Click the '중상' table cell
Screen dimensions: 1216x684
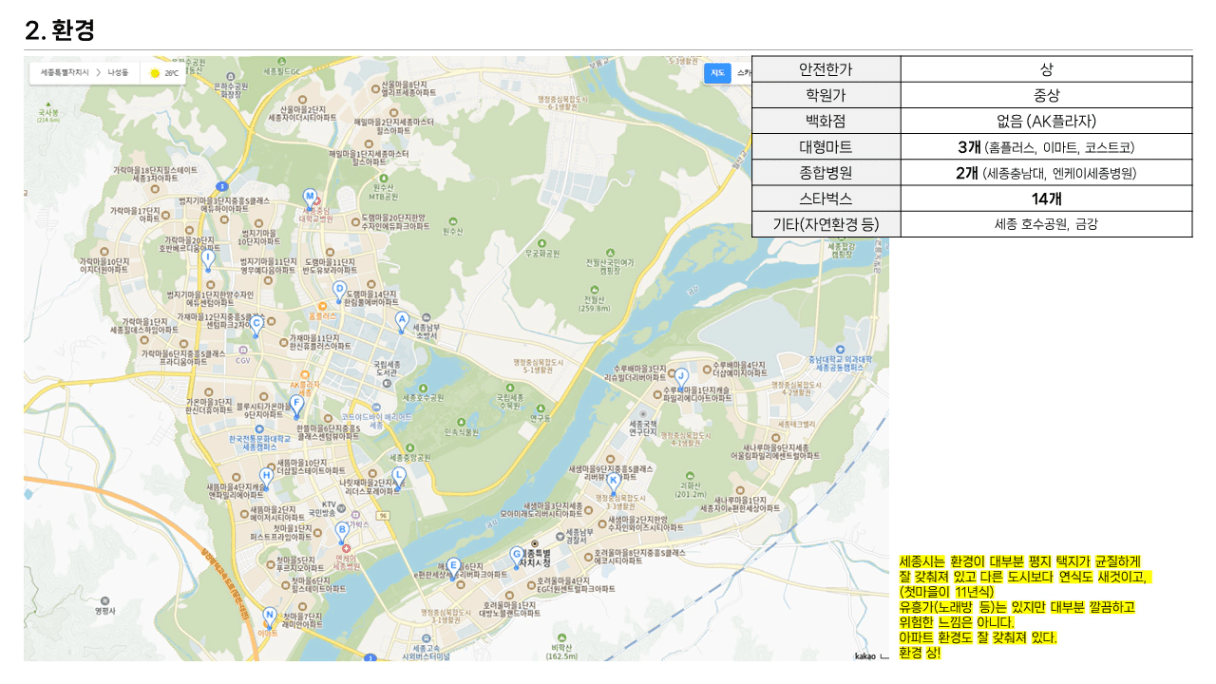[x=1046, y=95]
